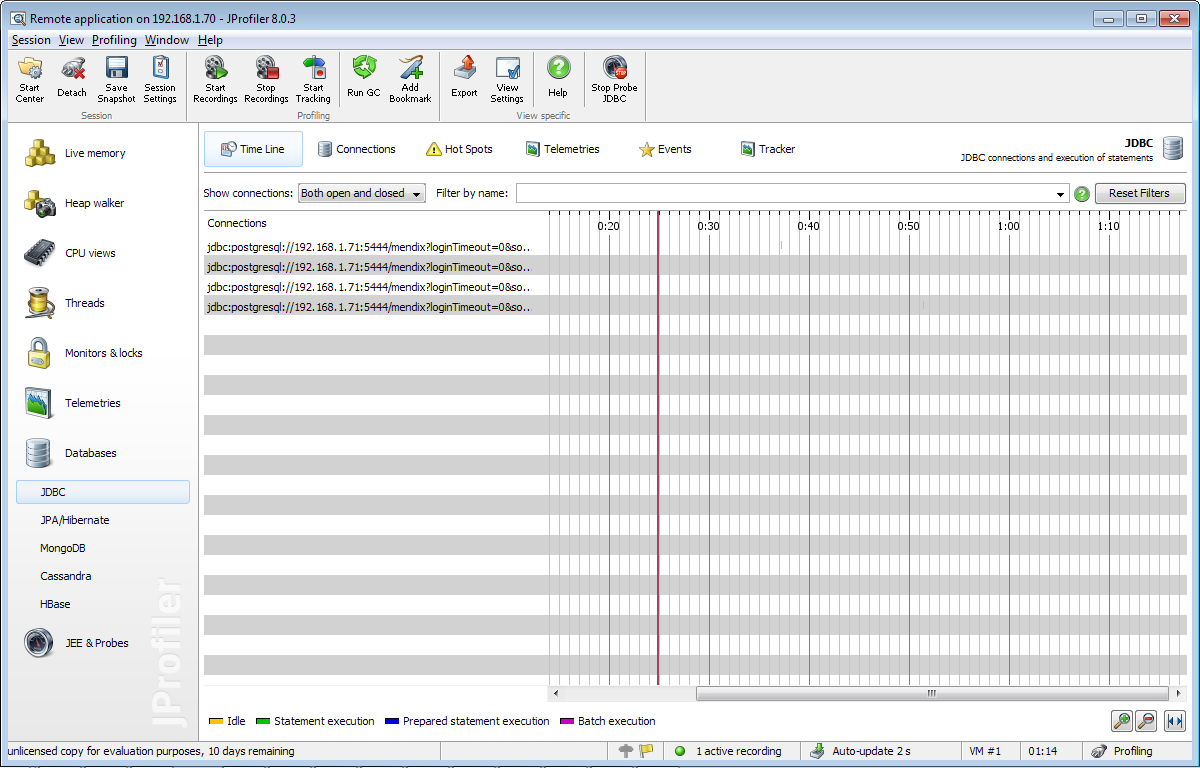Click the Connections column header
Screen dimensions: 1200x768
coord(237,223)
